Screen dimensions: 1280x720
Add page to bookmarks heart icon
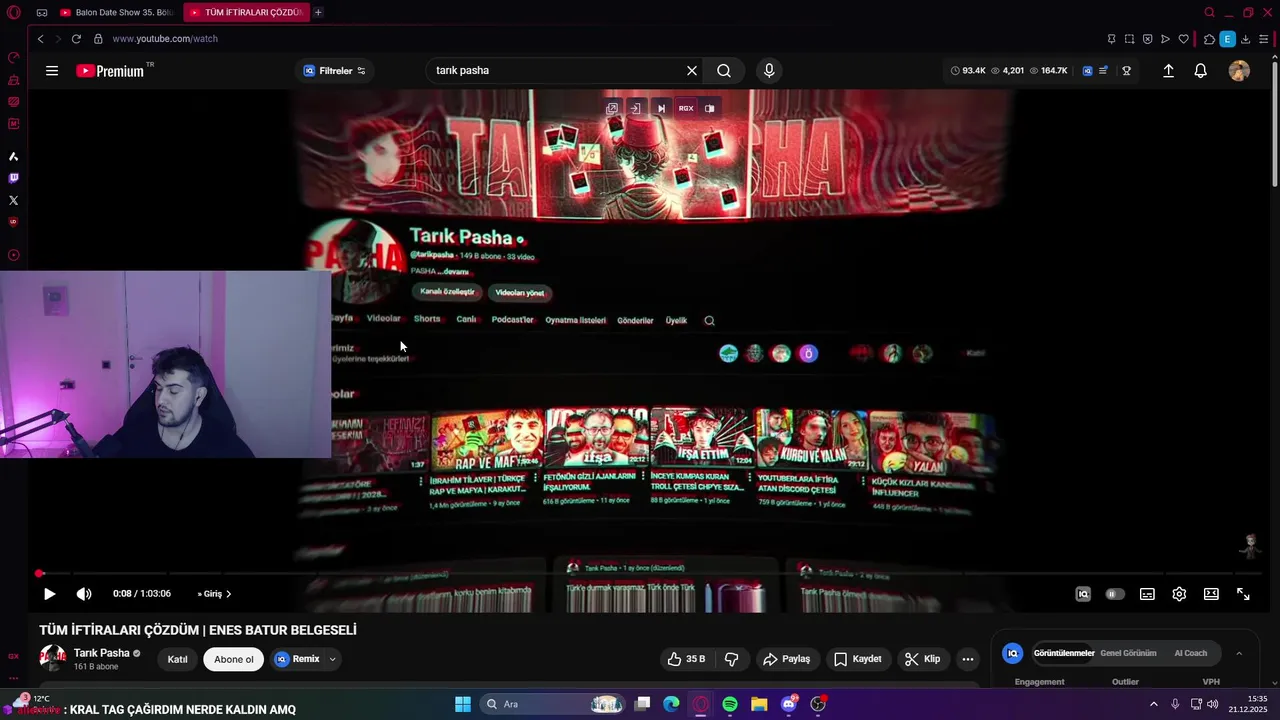pos(1184,39)
